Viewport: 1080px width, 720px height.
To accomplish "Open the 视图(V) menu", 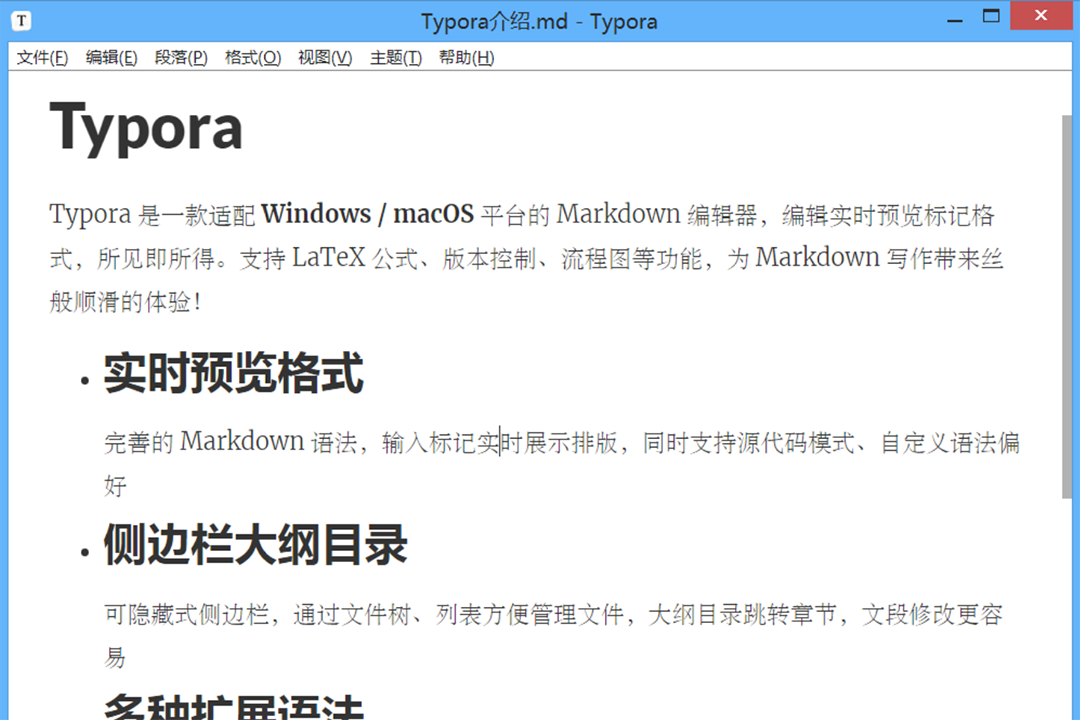I will coord(325,57).
